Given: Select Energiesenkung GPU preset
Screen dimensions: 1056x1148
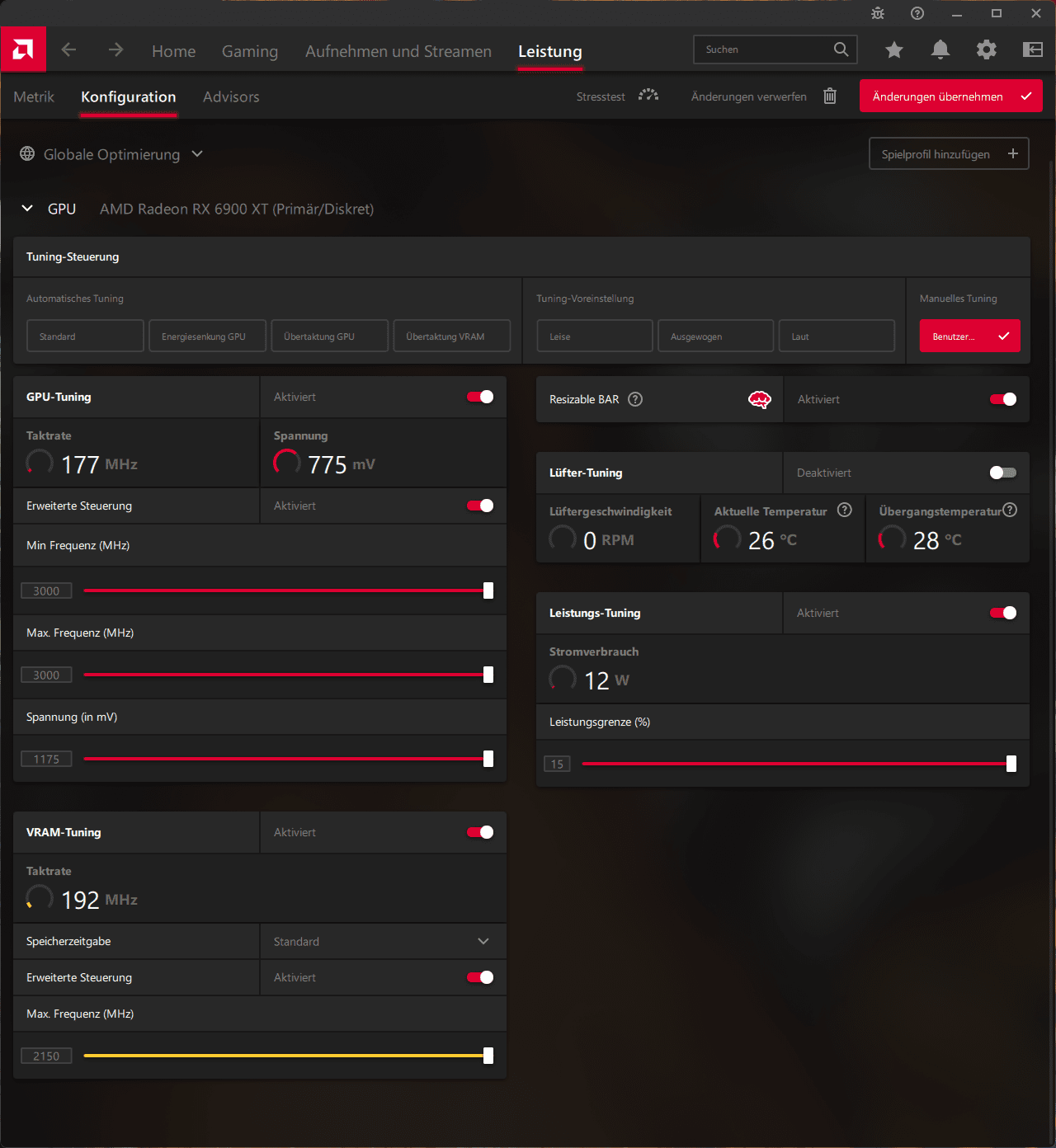Looking at the screenshot, I should [x=207, y=336].
